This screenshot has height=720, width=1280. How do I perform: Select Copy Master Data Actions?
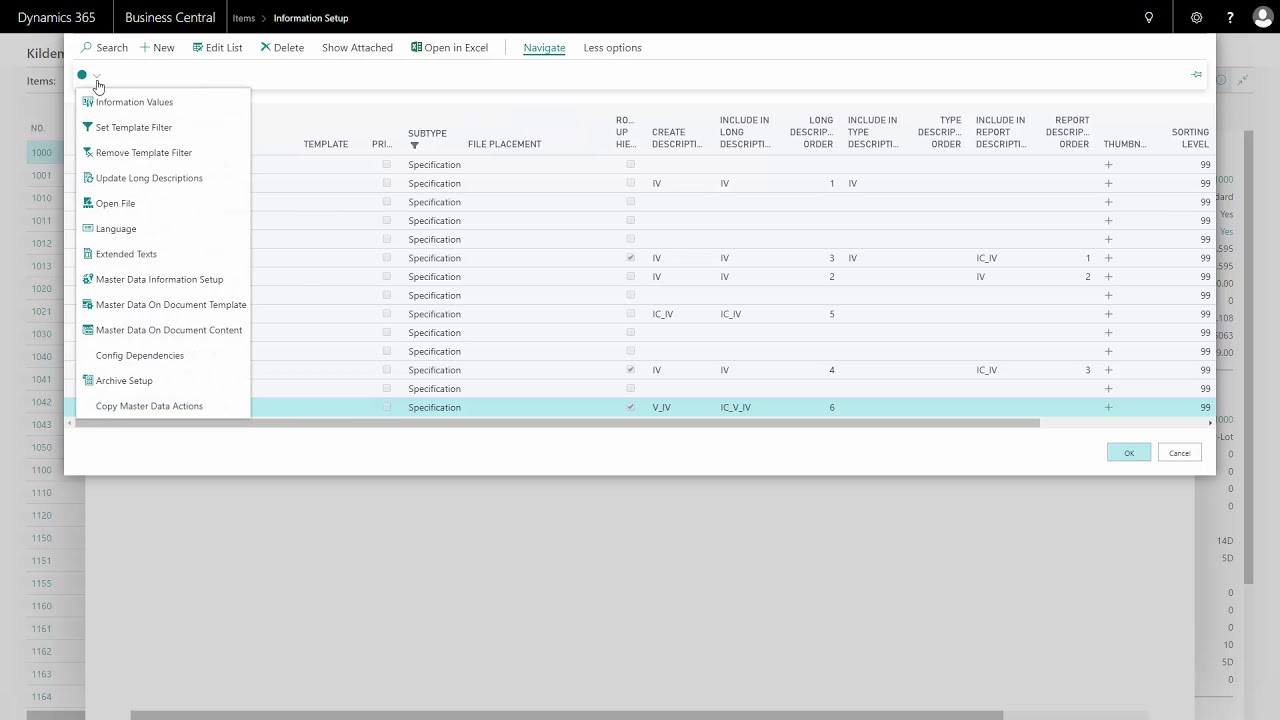point(149,406)
